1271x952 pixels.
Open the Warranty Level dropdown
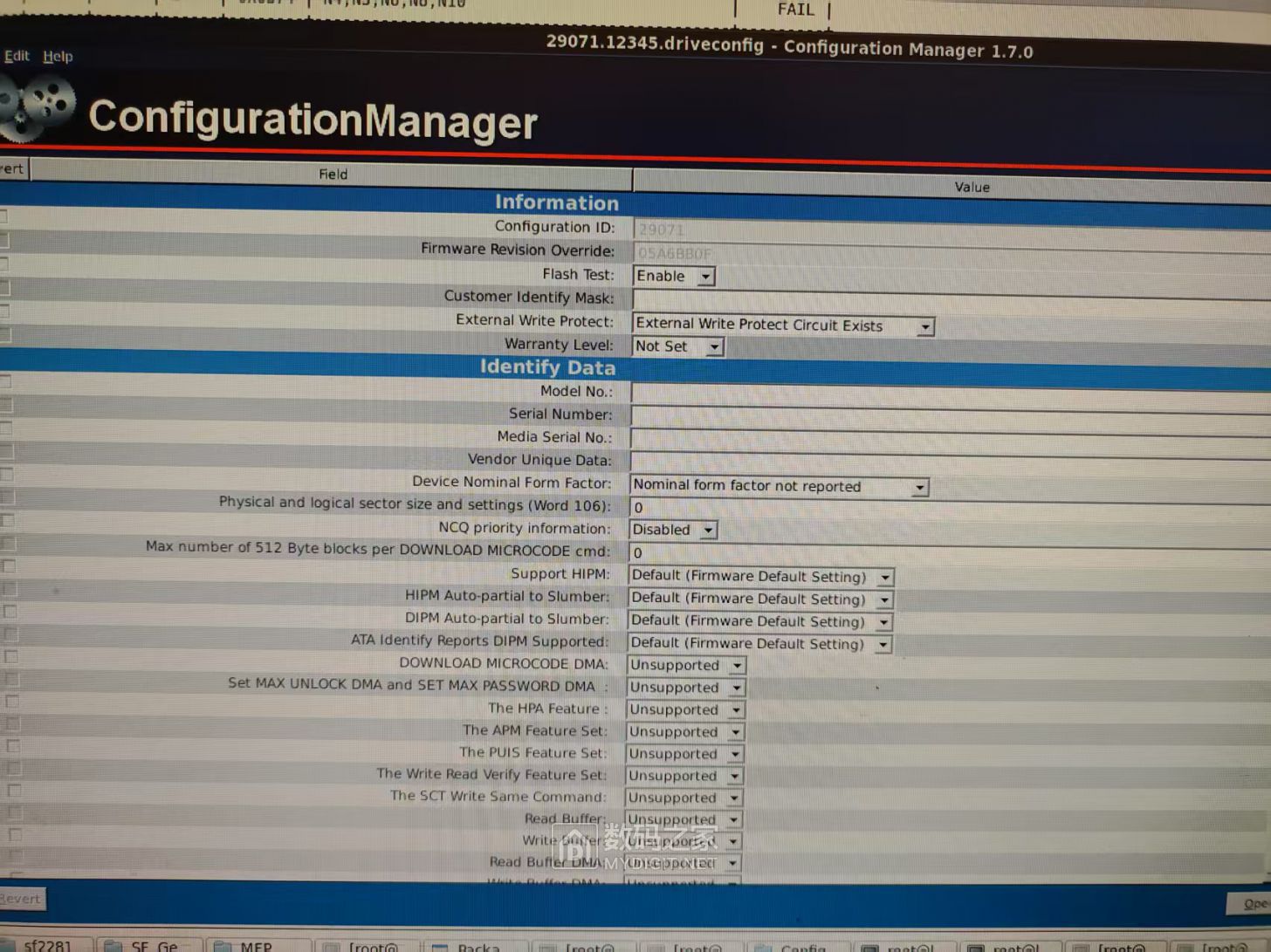[677, 346]
